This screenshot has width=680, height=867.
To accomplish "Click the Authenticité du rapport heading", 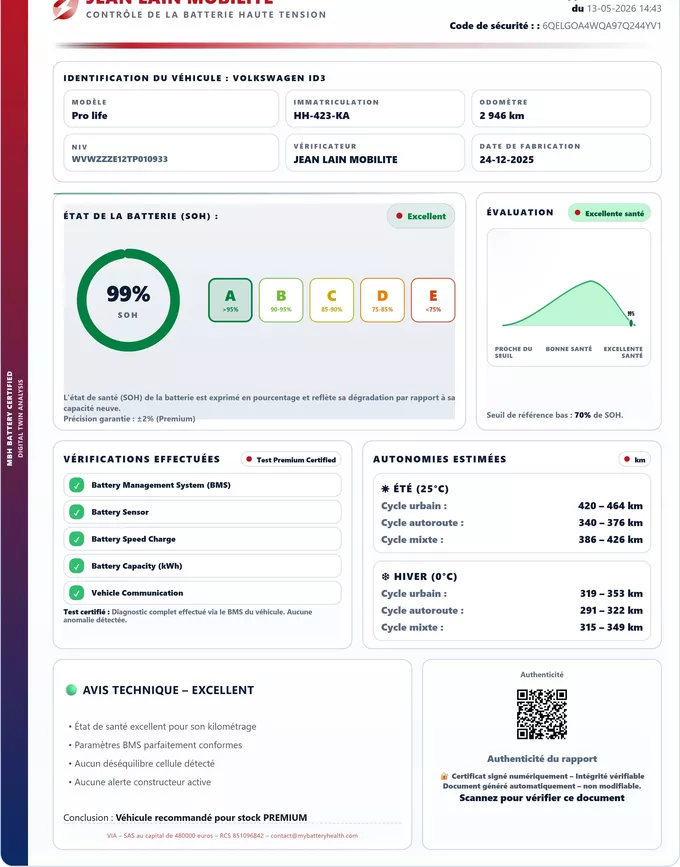I will [542, 759].
